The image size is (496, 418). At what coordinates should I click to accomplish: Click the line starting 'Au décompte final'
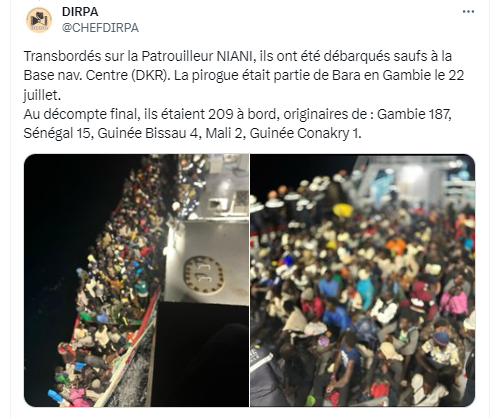click(238, 114)
